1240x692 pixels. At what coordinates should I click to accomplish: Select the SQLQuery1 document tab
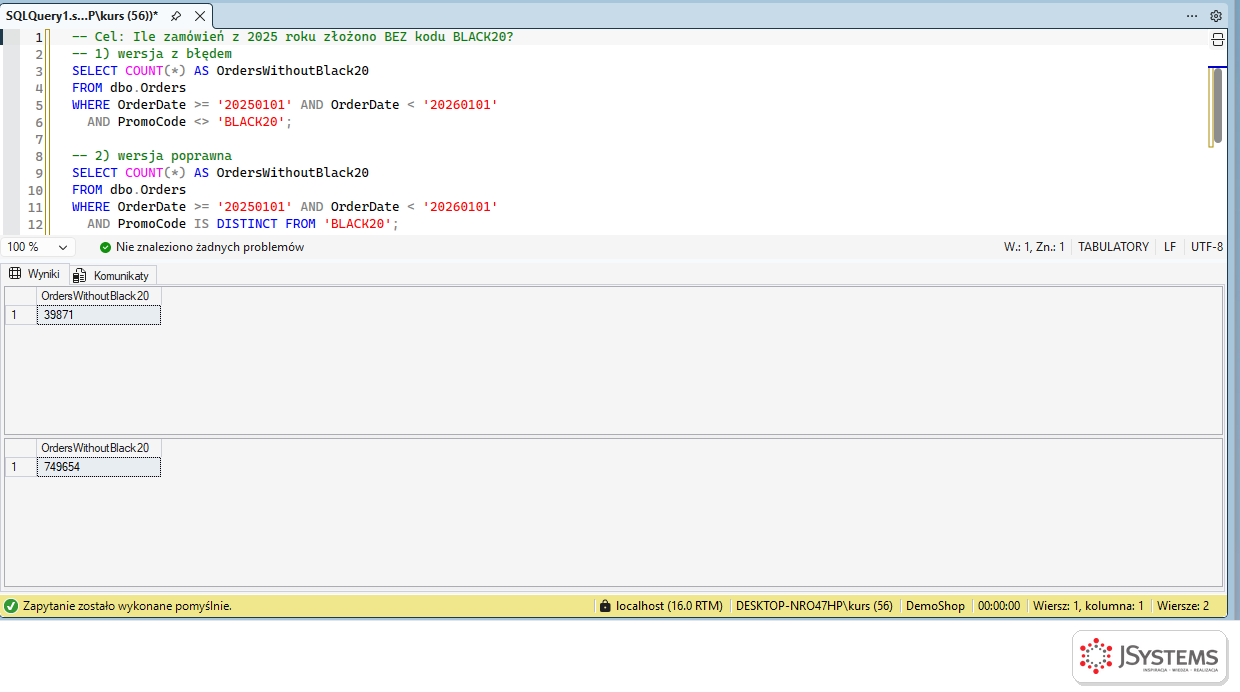click(82, 16)
